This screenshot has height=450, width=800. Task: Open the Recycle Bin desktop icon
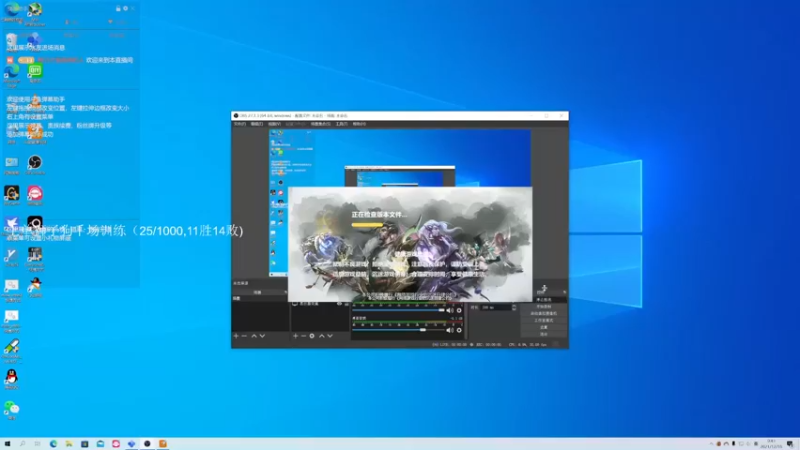point(11,42)
